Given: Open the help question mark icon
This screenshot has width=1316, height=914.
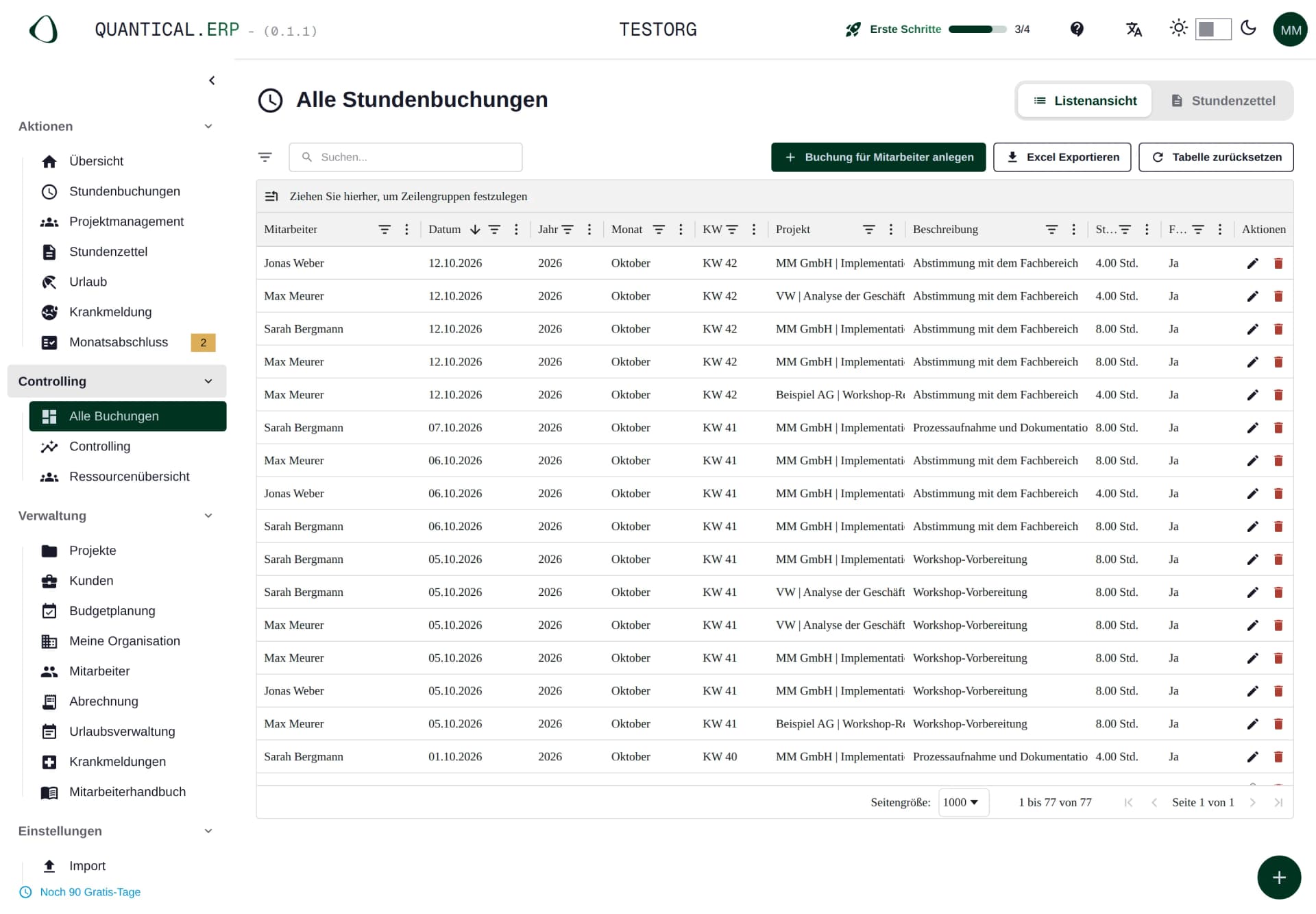Looking at the screenshot, I should [1077, 29].
